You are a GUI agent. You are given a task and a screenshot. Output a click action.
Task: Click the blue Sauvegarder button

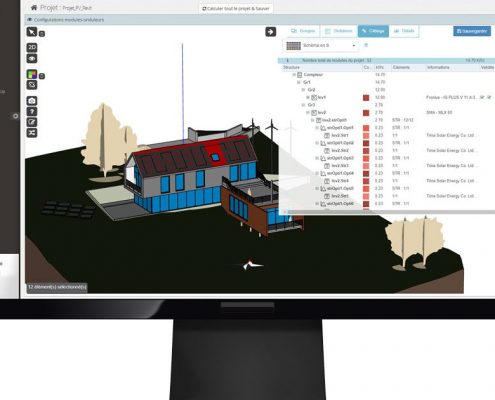(472, 31)
